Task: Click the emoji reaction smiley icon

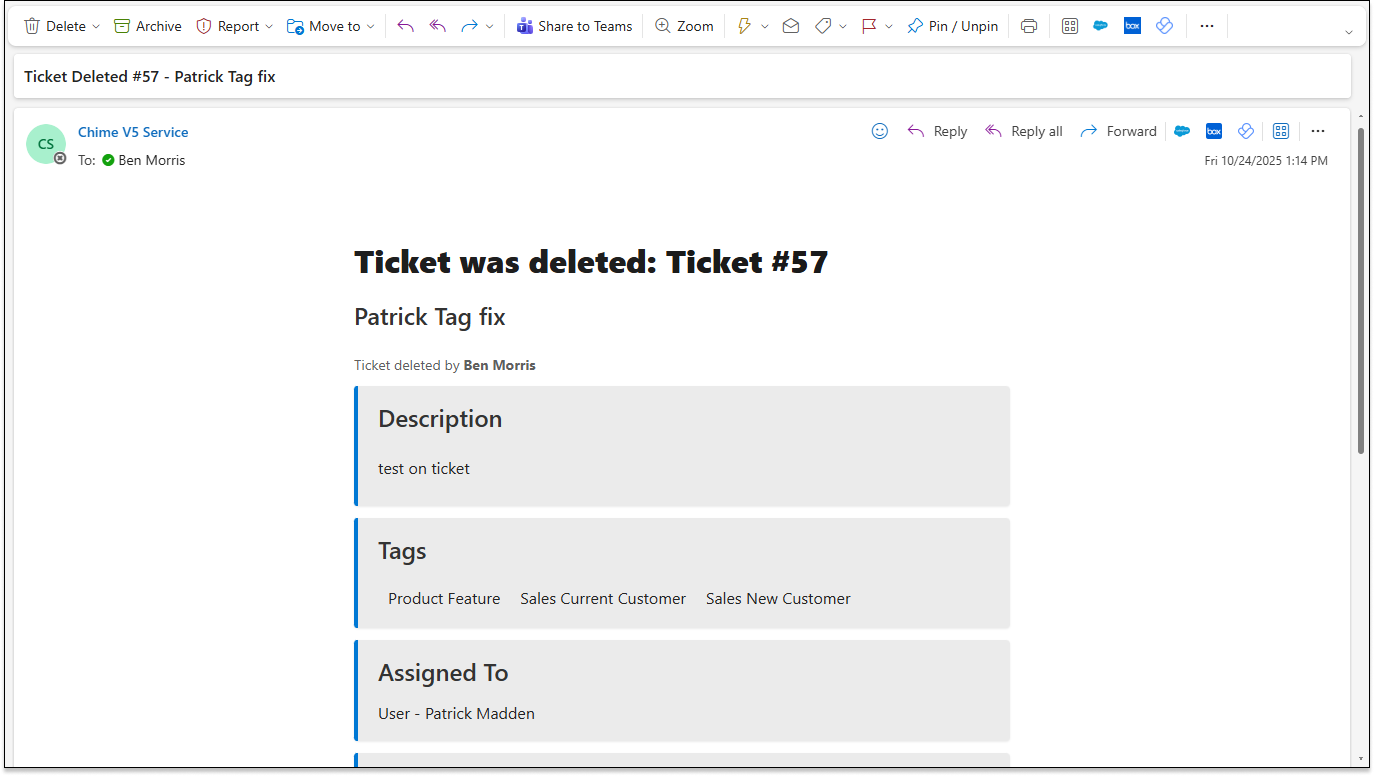Action: click(x=880, y=131)
